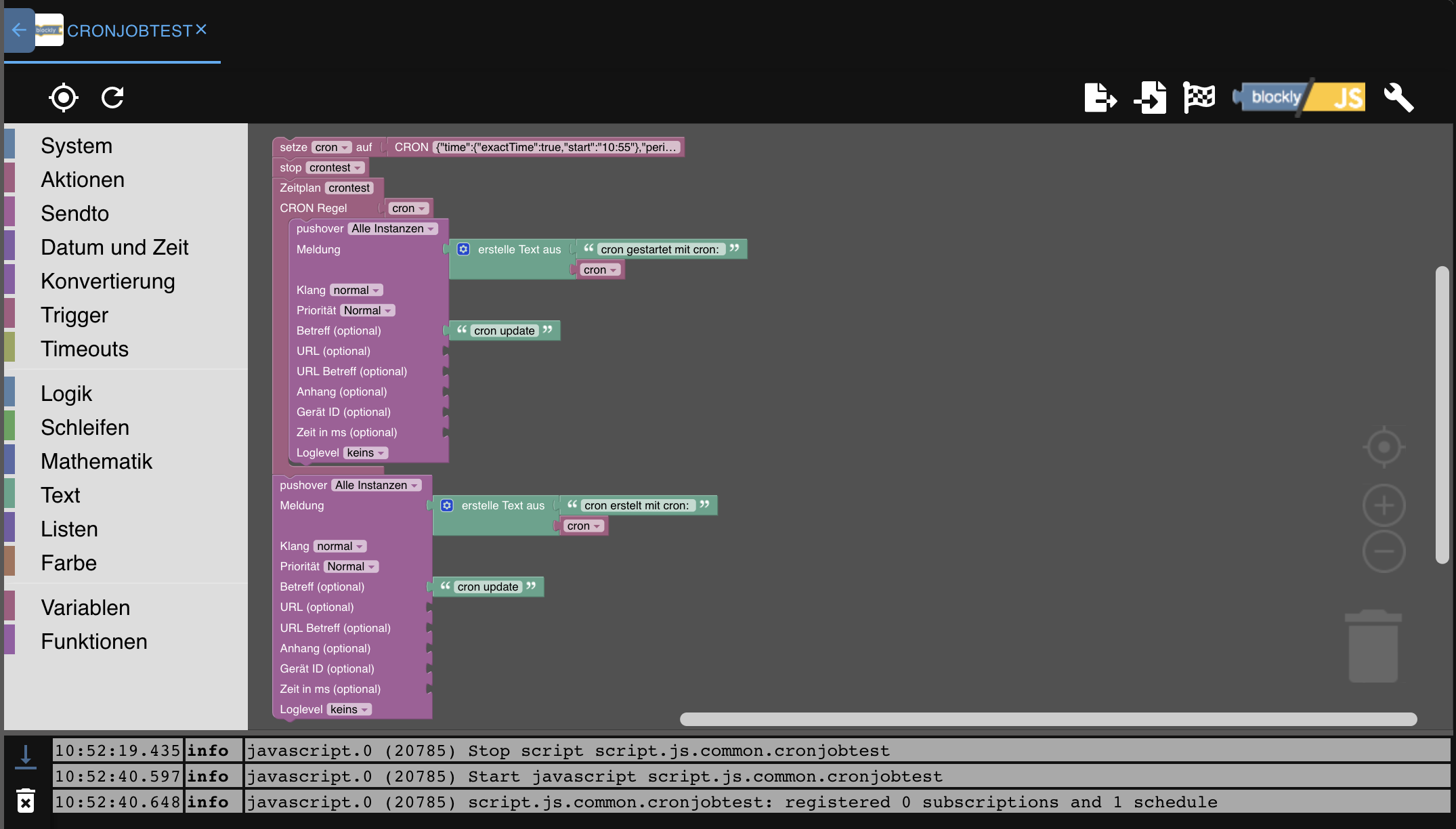Image resolution: width=1456 pixels, height=829 pixels.
Task: Select the CRONJOBTEST script tab
Action: click(x=129, y=31)
